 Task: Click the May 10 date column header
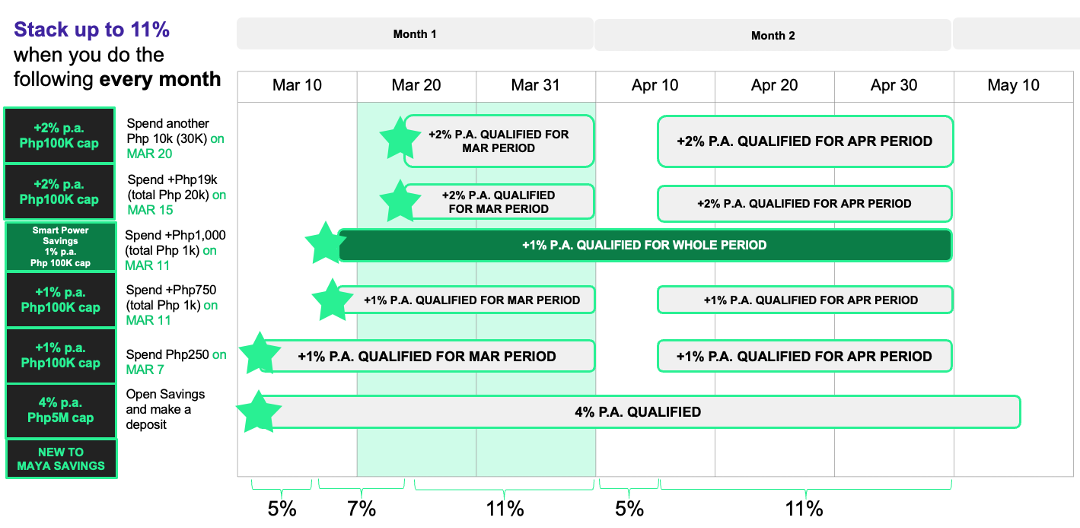tap(1013, 85)
